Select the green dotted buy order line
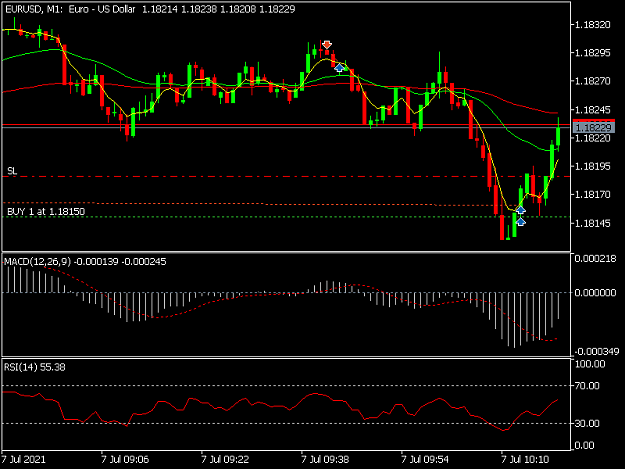 (x=286, y=217)
